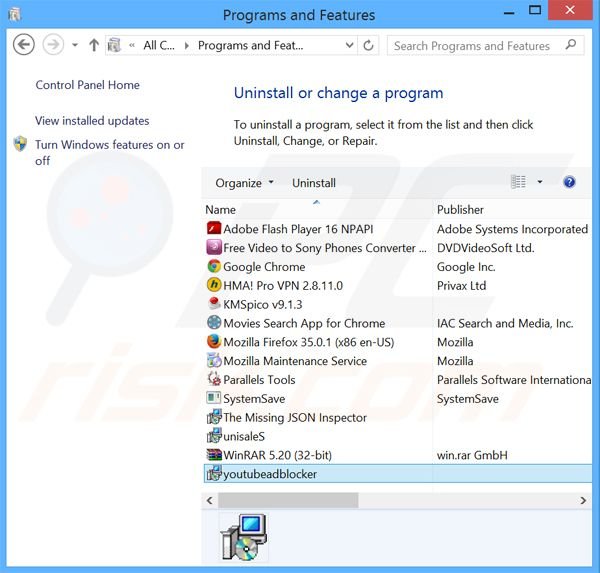Refresh the Programs and Features list
This screenshot has height=573, width=600.
coord(368,45)
